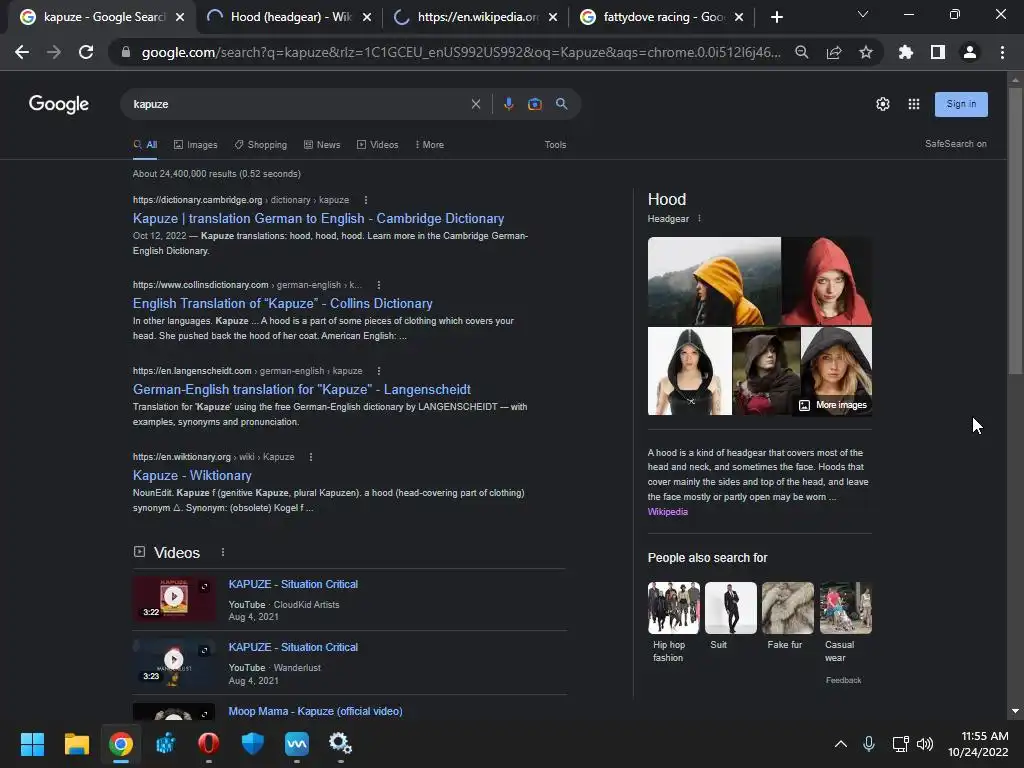
Task: Play CloudKid Artists Situation Critical video thumbnail
Action: (174, 598)
